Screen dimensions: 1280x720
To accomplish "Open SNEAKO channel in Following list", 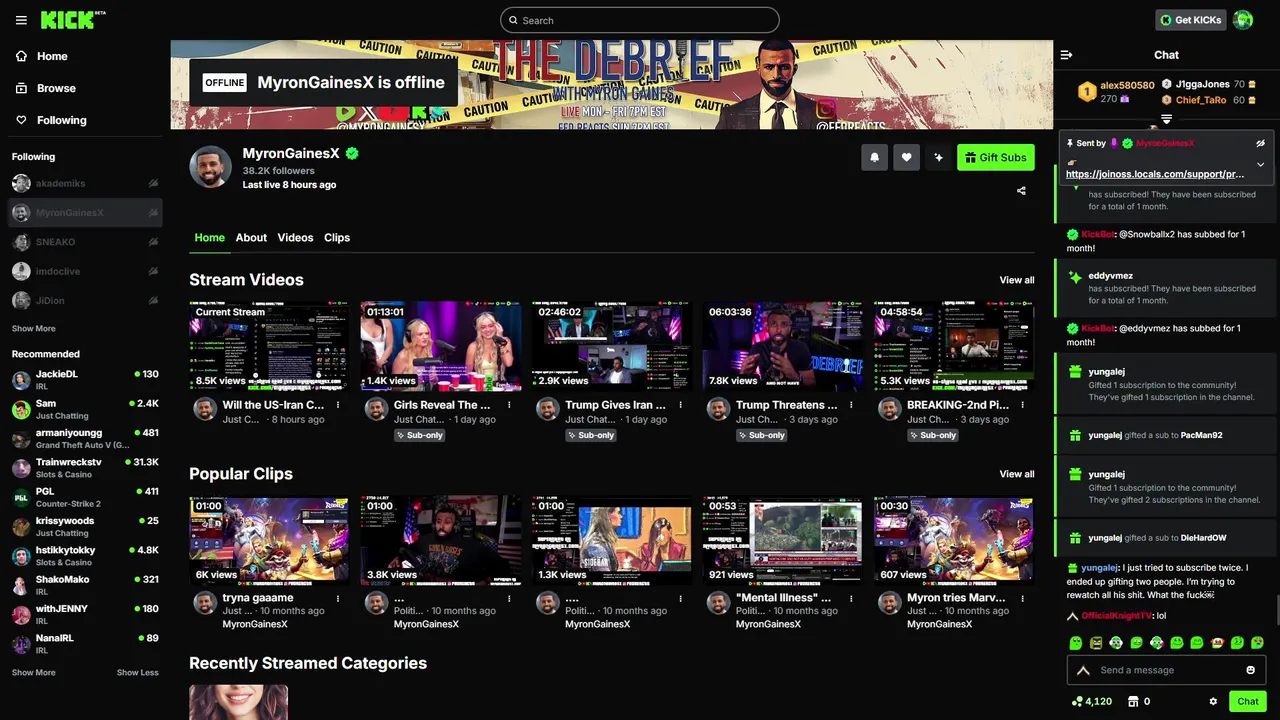I will pyautogui.click(x=85, y=242).
